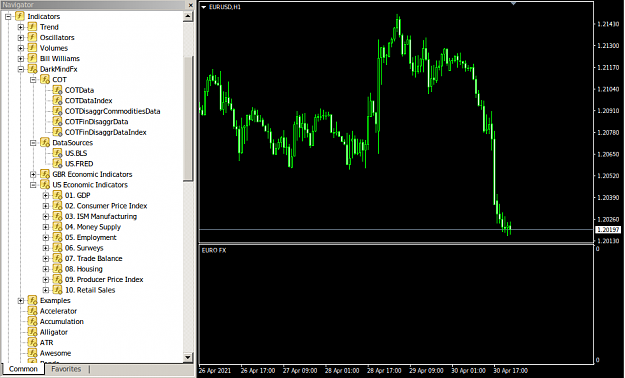Click the Trend folder icon
Image resolution: width=625 pixels, height=378 pixels.
(32, 27)
